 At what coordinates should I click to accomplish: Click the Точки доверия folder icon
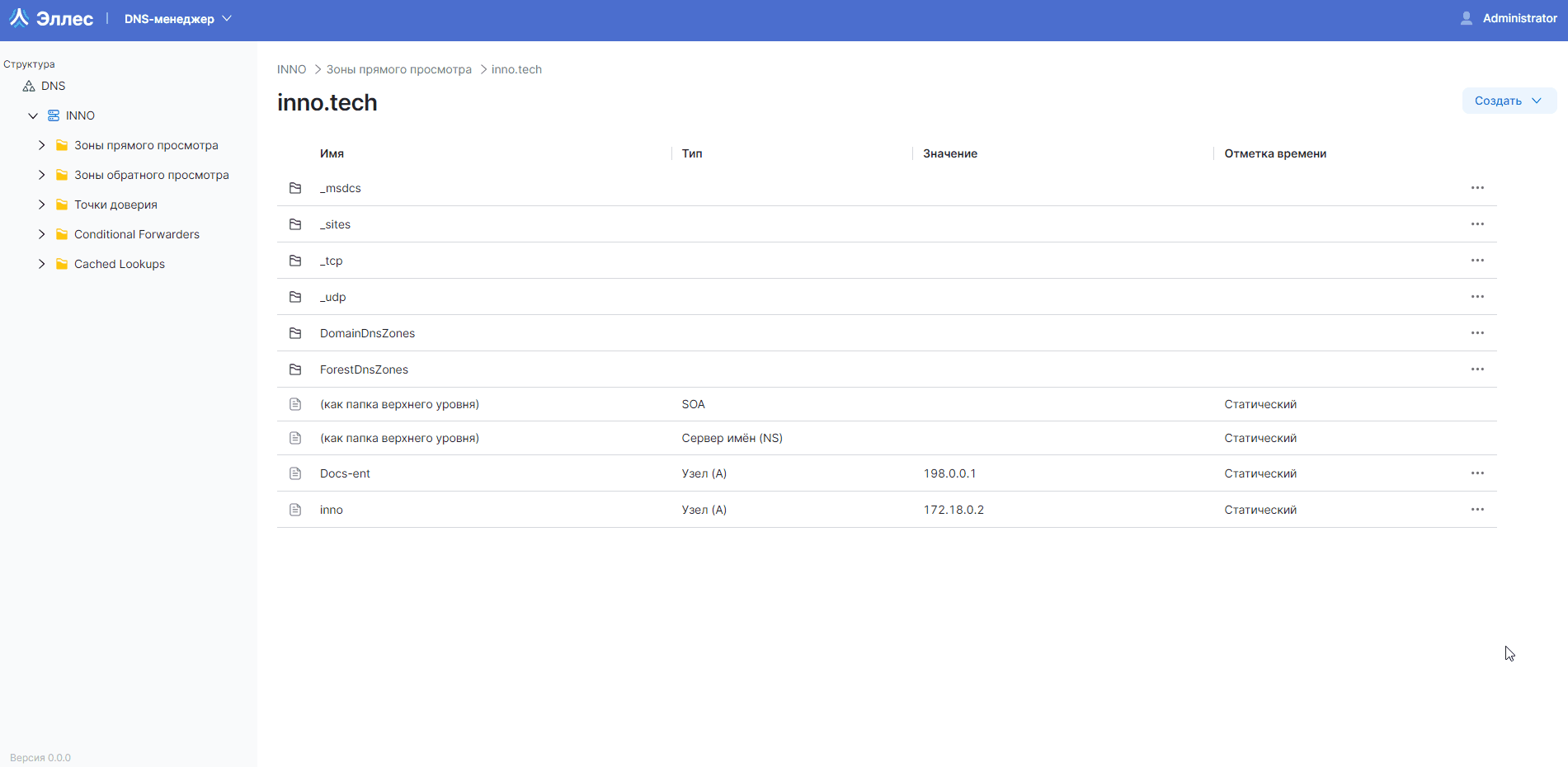coord(62,205)
